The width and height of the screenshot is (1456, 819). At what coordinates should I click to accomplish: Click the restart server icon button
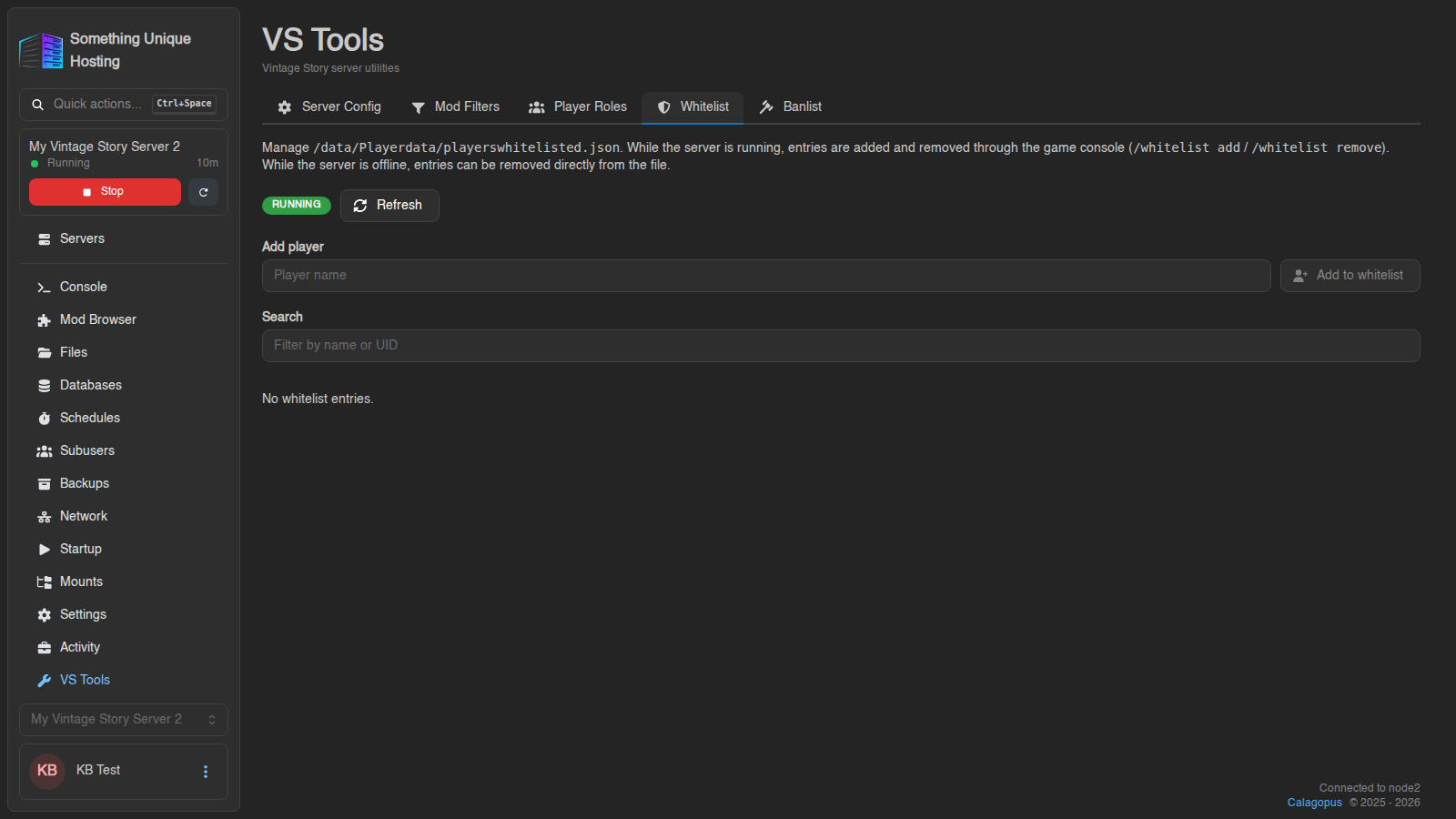pos(204,192)
